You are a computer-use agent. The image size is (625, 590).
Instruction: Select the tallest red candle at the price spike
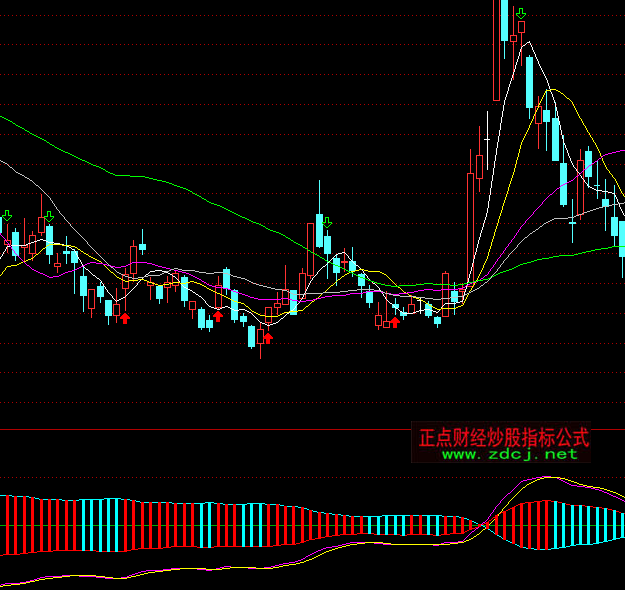tap(497, 50)
